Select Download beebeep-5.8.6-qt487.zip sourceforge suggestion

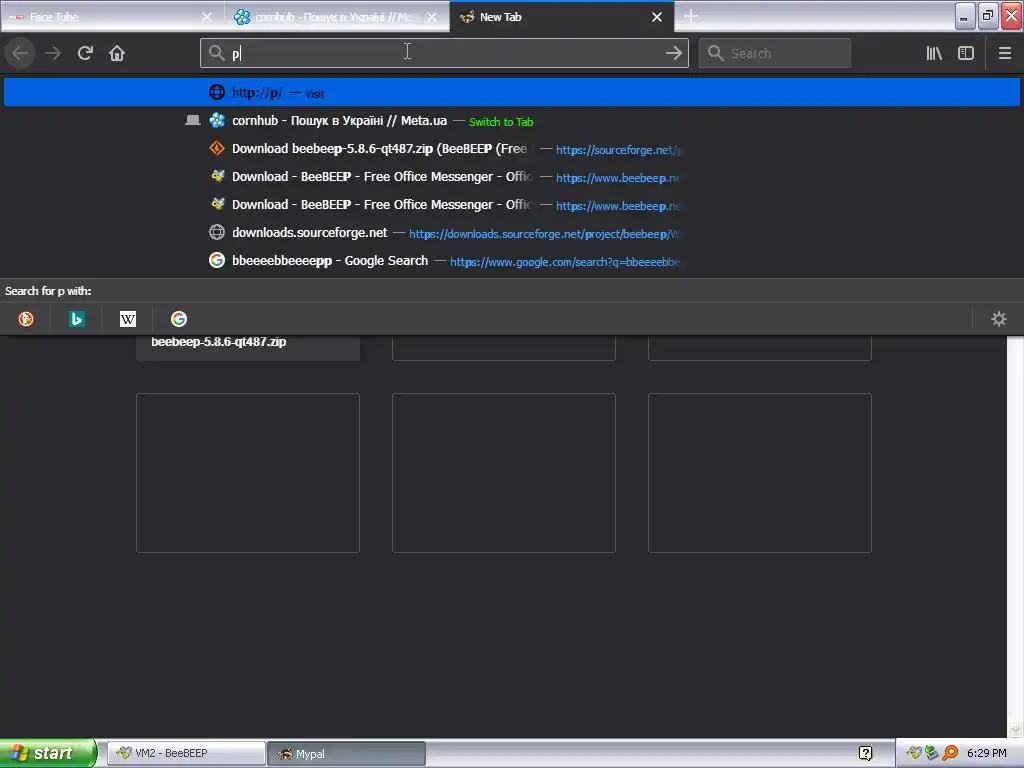tap(512, 149)
